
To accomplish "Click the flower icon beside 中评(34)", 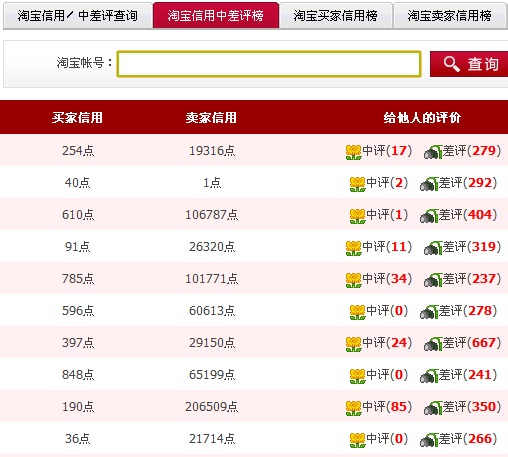I will coord(353,280).
